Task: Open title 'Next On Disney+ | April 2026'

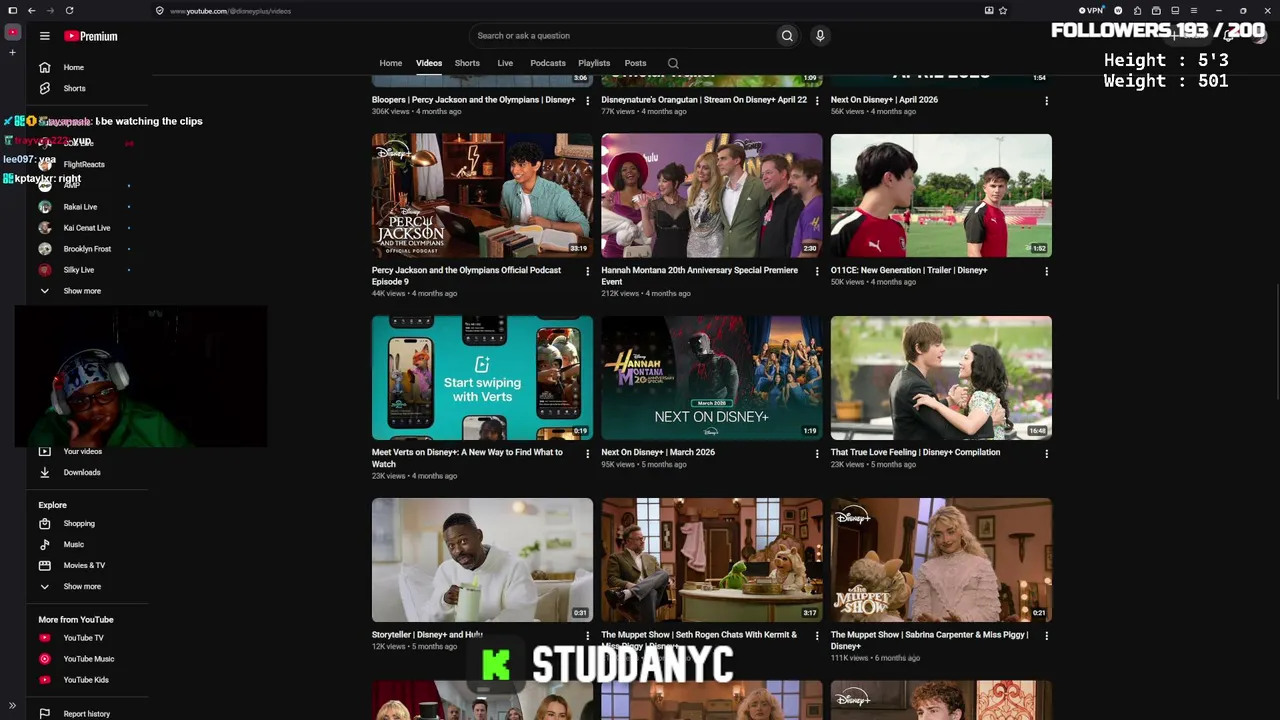Action: tap(884, 100)
